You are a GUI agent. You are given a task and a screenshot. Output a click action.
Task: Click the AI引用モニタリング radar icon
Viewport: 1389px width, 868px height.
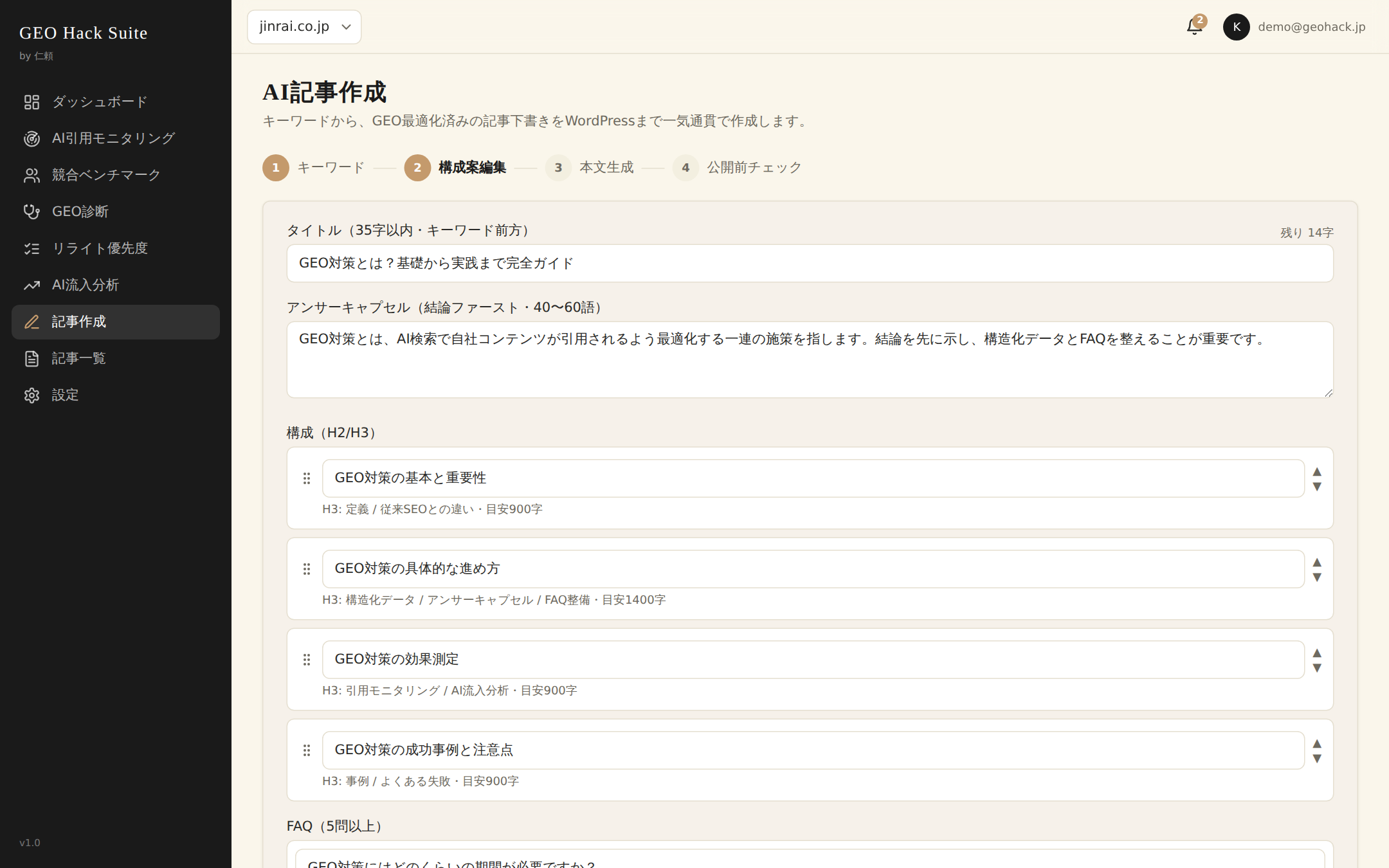point(32,139)
